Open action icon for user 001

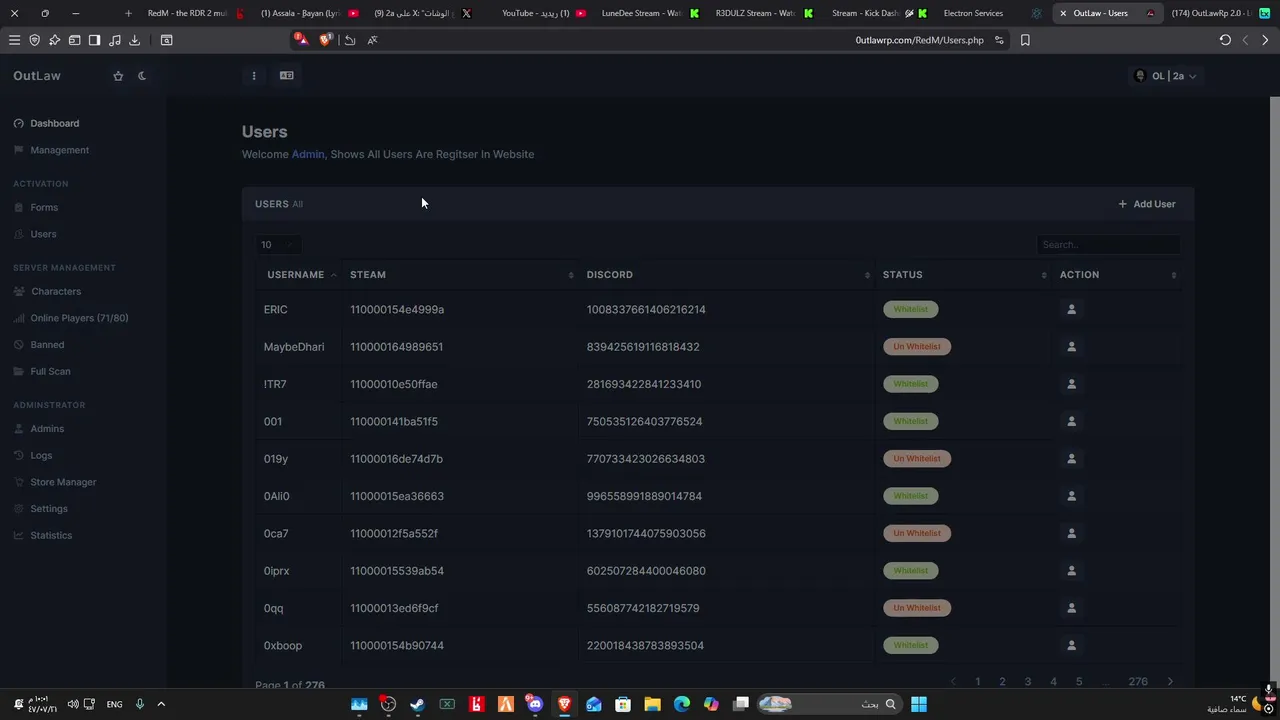pos(1071,421)
